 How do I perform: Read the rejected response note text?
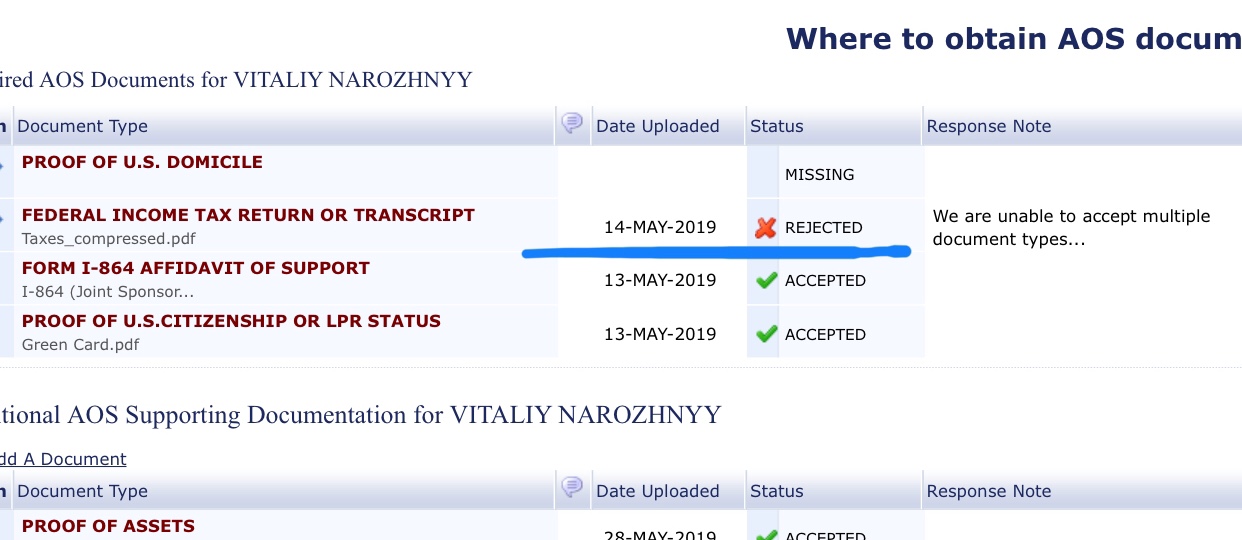click(x=1071, y=228)
